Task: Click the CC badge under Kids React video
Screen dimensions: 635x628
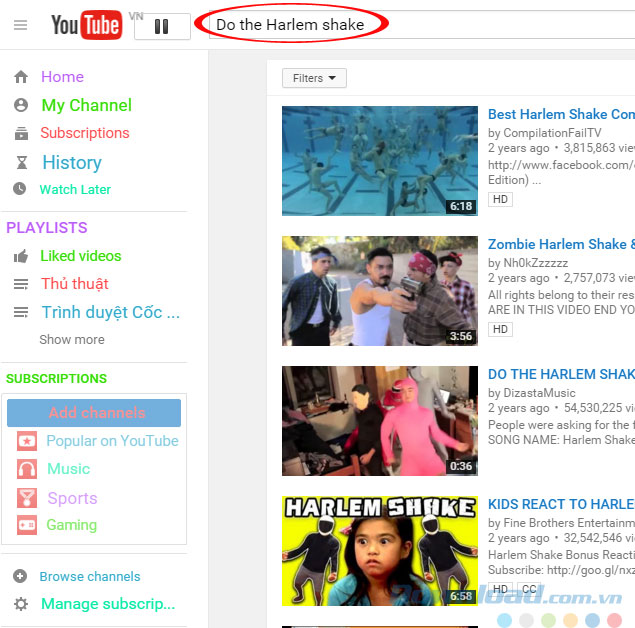Action: pos(529,589)
